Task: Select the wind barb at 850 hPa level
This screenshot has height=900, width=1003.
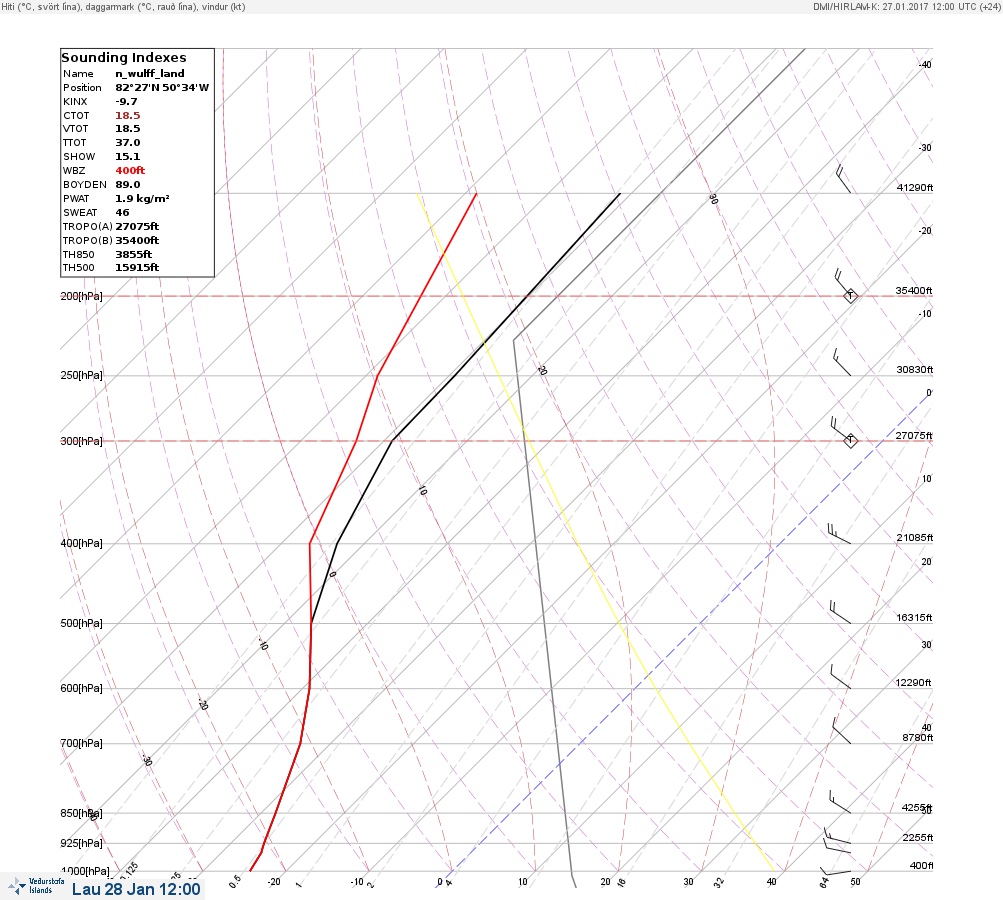Action: point(840,802)
